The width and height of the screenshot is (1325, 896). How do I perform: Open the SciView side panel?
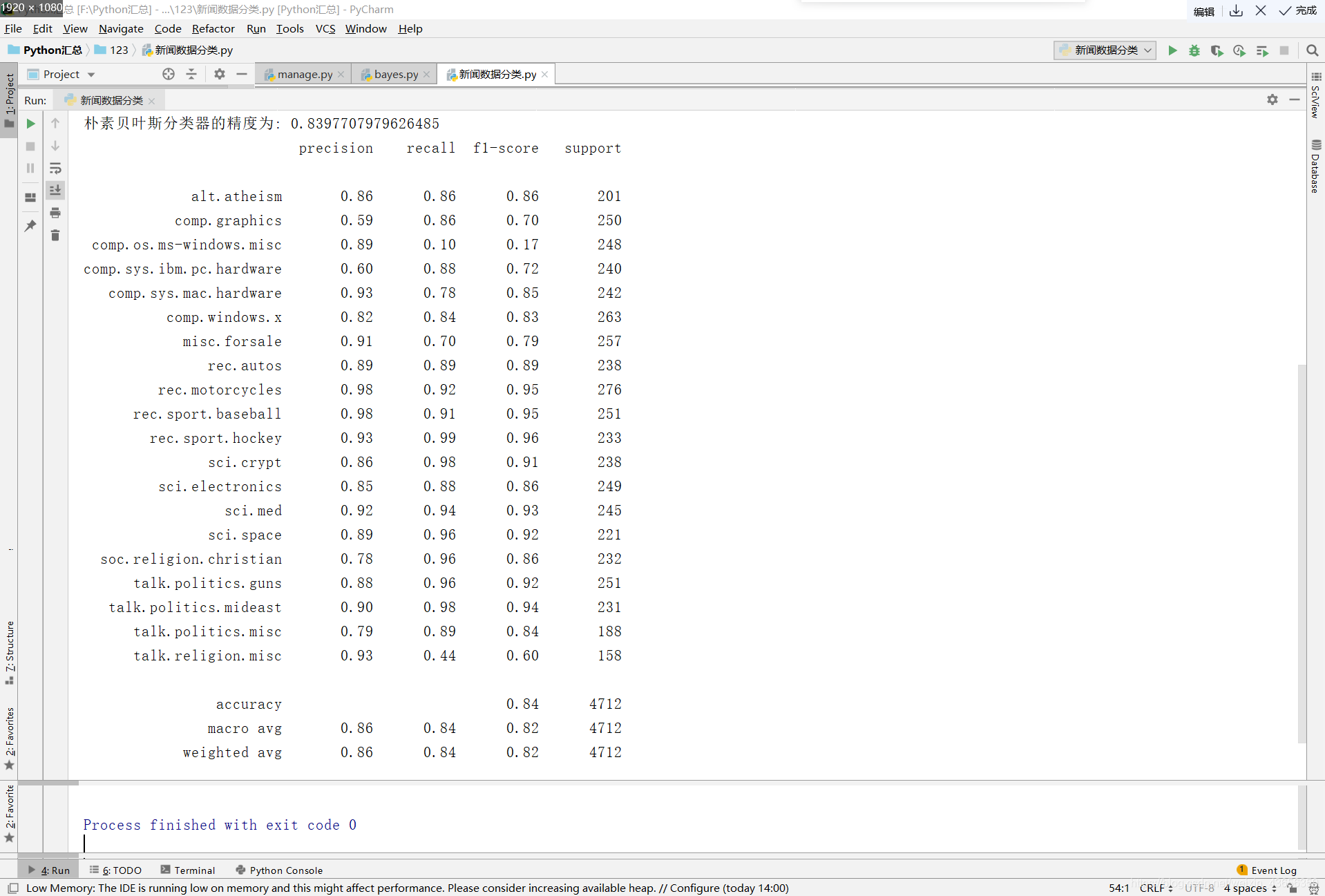(x=1315, y=95)
